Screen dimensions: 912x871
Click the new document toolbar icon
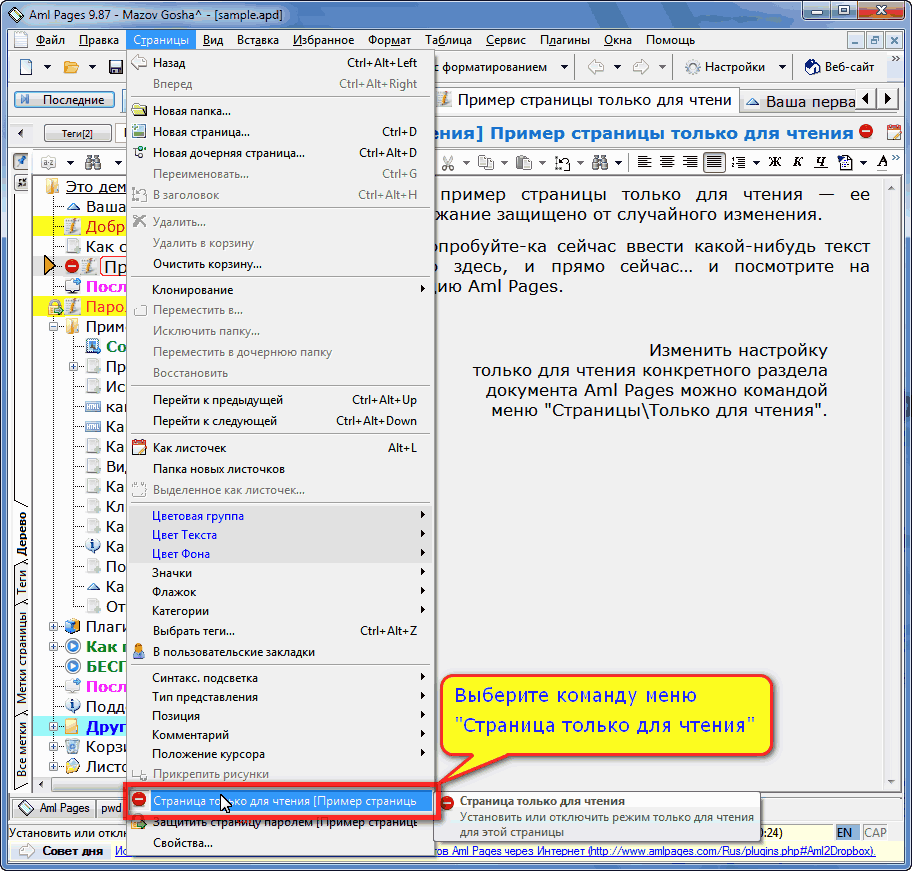26,67
